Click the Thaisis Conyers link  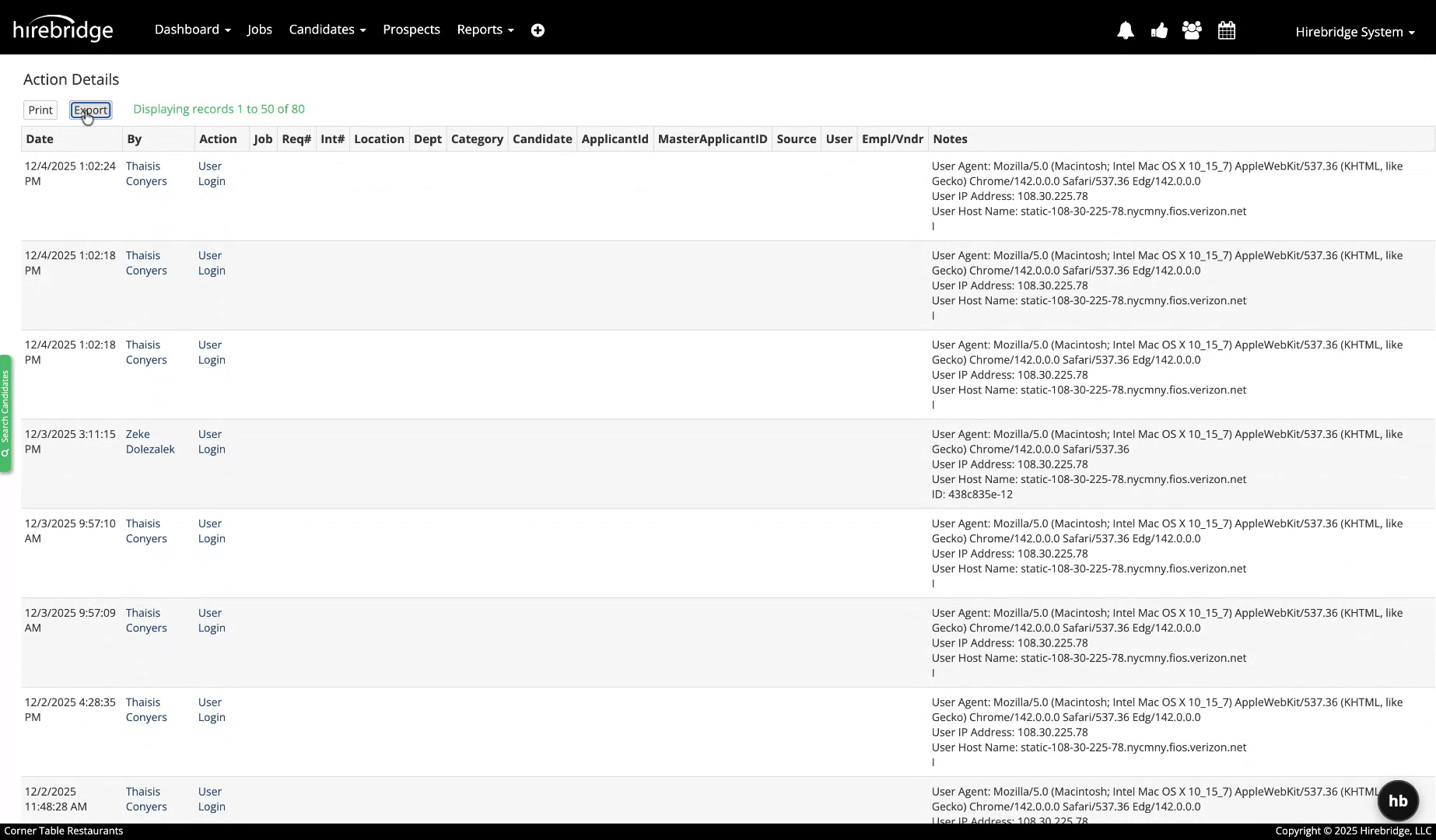tap(146, 173)
